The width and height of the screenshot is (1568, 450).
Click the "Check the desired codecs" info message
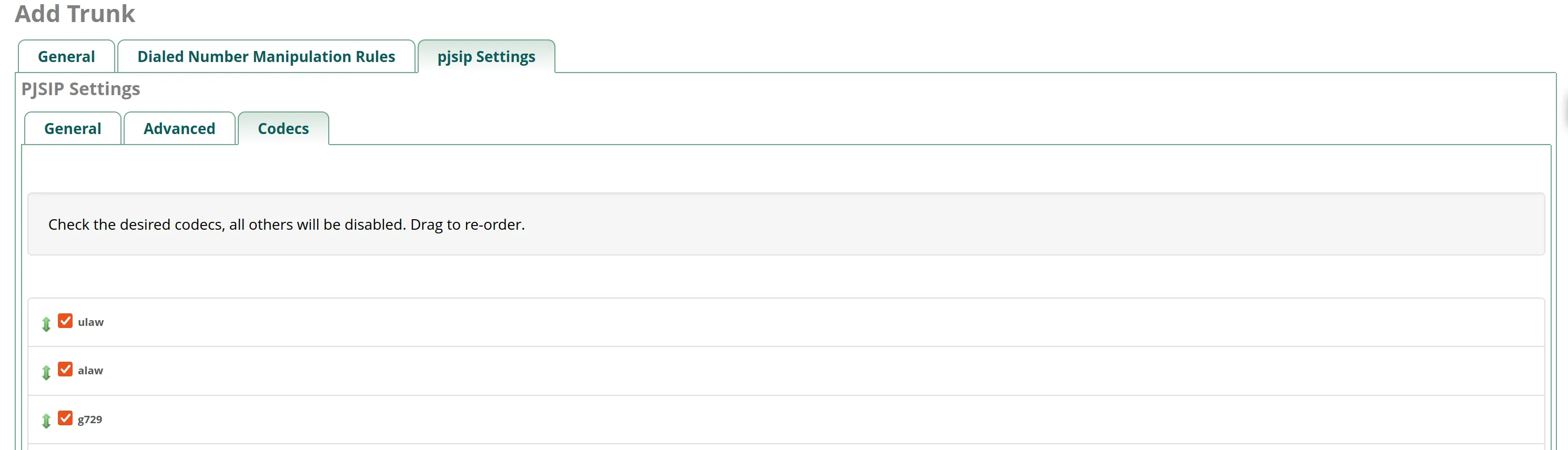[286, 224]
